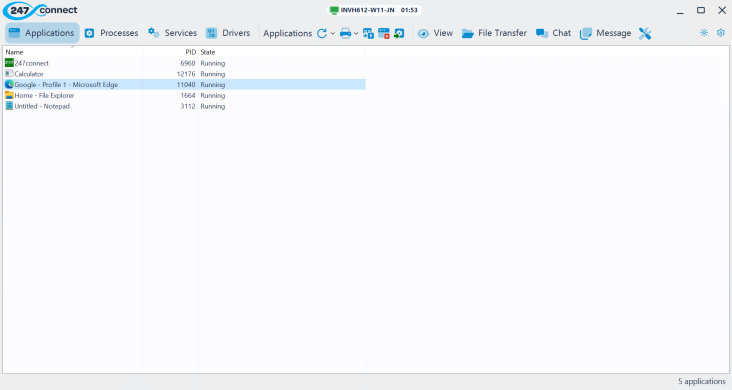The height and width of the screenshot is (390, 732).
Task: Click the close application icon with red square
Action: click(384, 33)
